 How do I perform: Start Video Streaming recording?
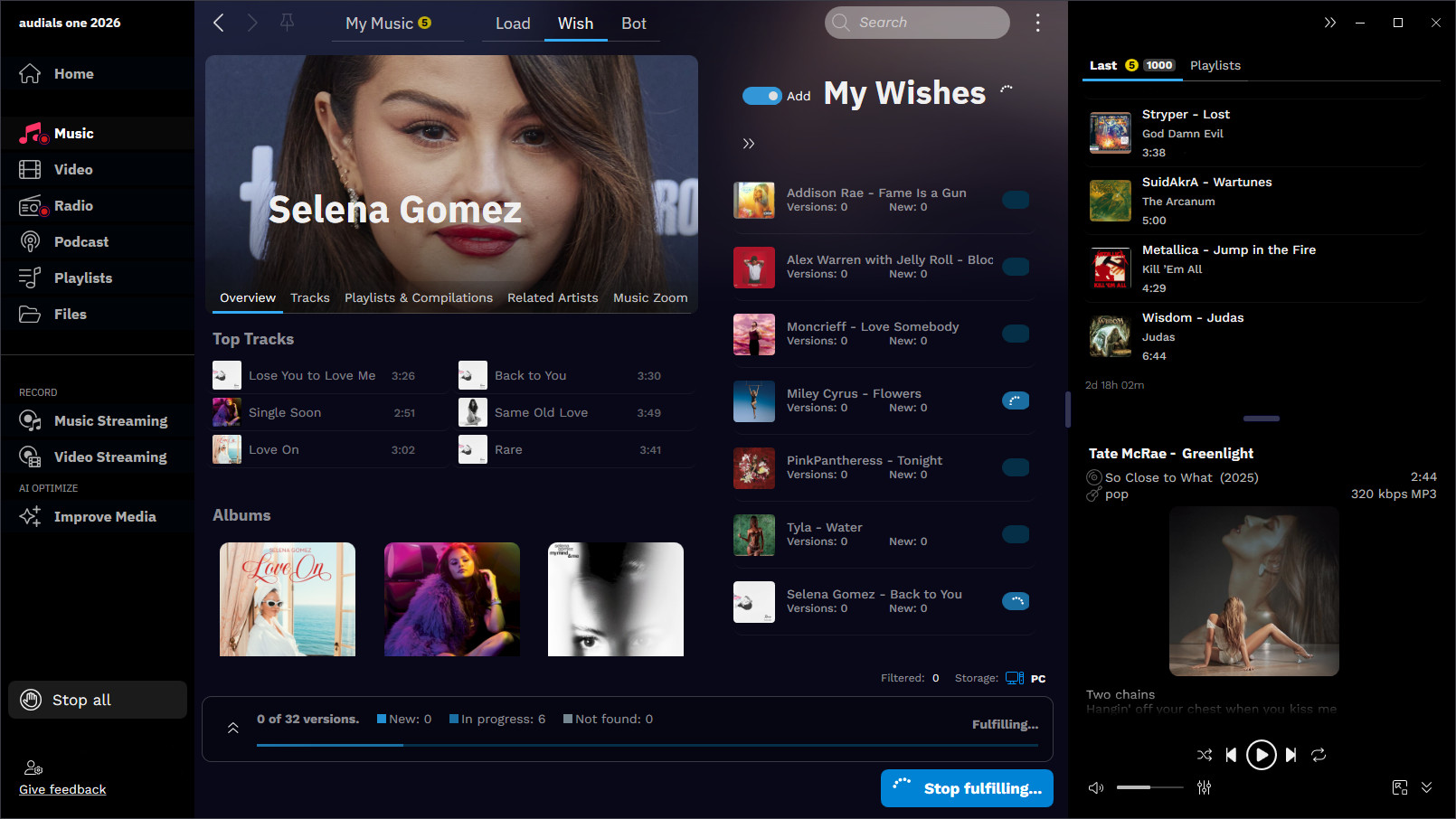[x=97, y=457]
